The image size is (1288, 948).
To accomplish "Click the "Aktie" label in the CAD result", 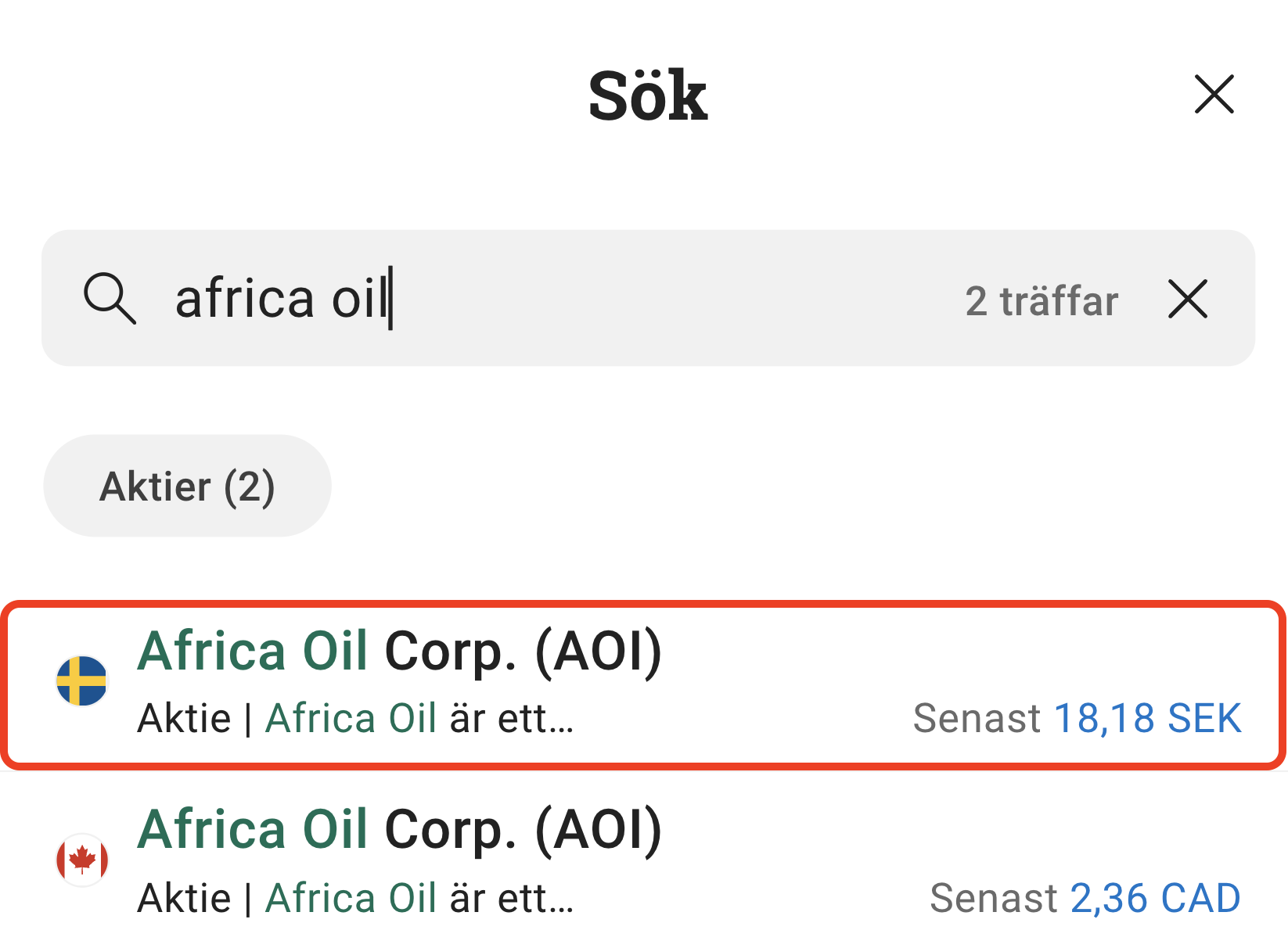I will 184,898.
